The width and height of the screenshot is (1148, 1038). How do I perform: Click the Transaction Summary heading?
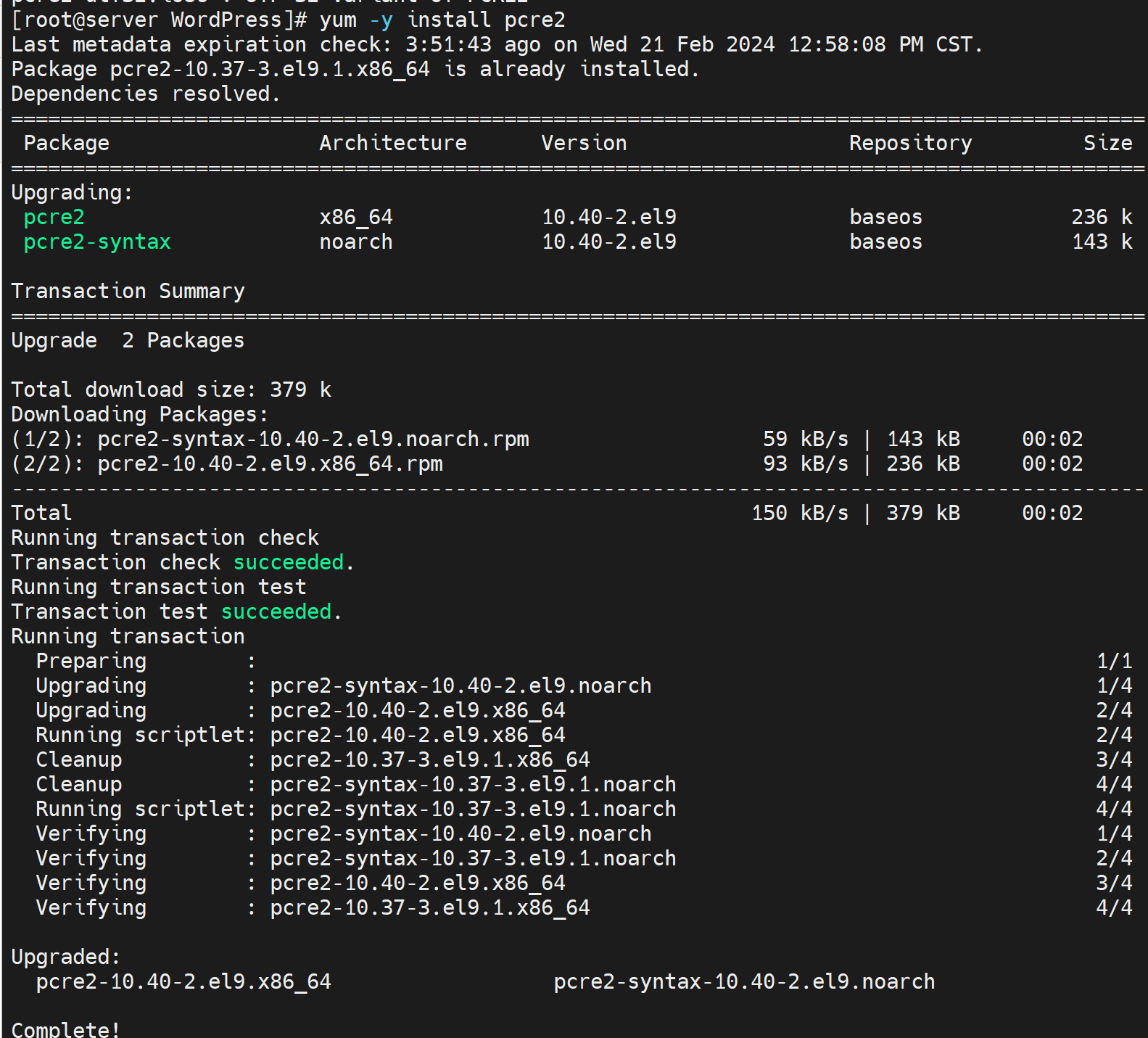(128, 291)
